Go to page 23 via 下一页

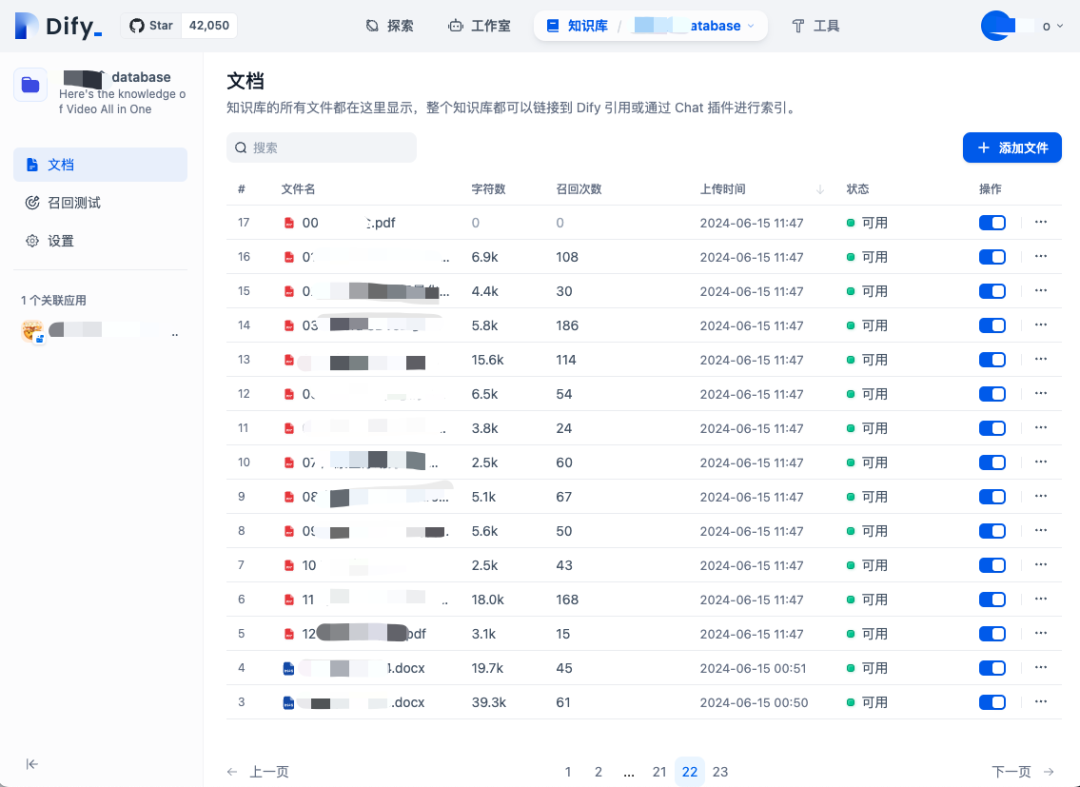point(1011,771)
